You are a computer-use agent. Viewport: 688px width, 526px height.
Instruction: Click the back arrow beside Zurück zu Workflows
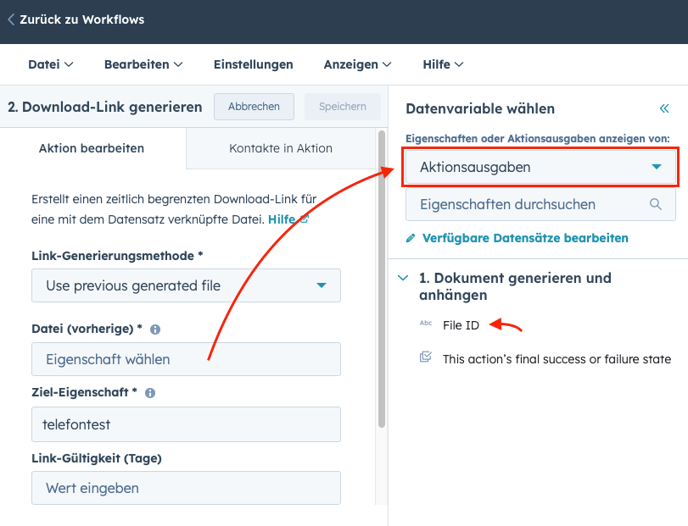pos(11,19)
